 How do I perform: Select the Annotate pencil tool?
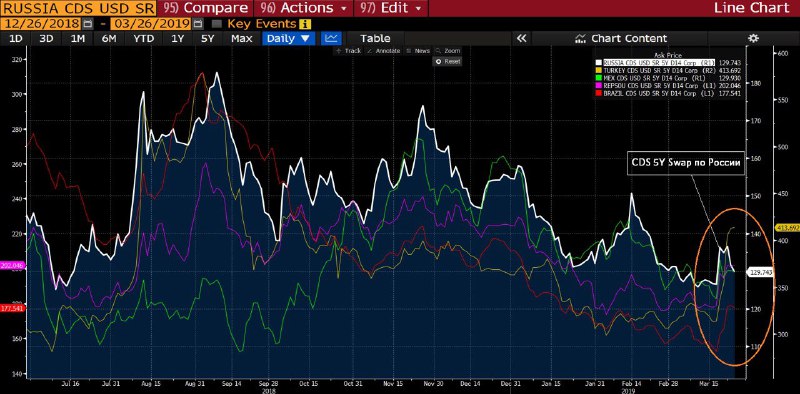(x=383, y=51)
